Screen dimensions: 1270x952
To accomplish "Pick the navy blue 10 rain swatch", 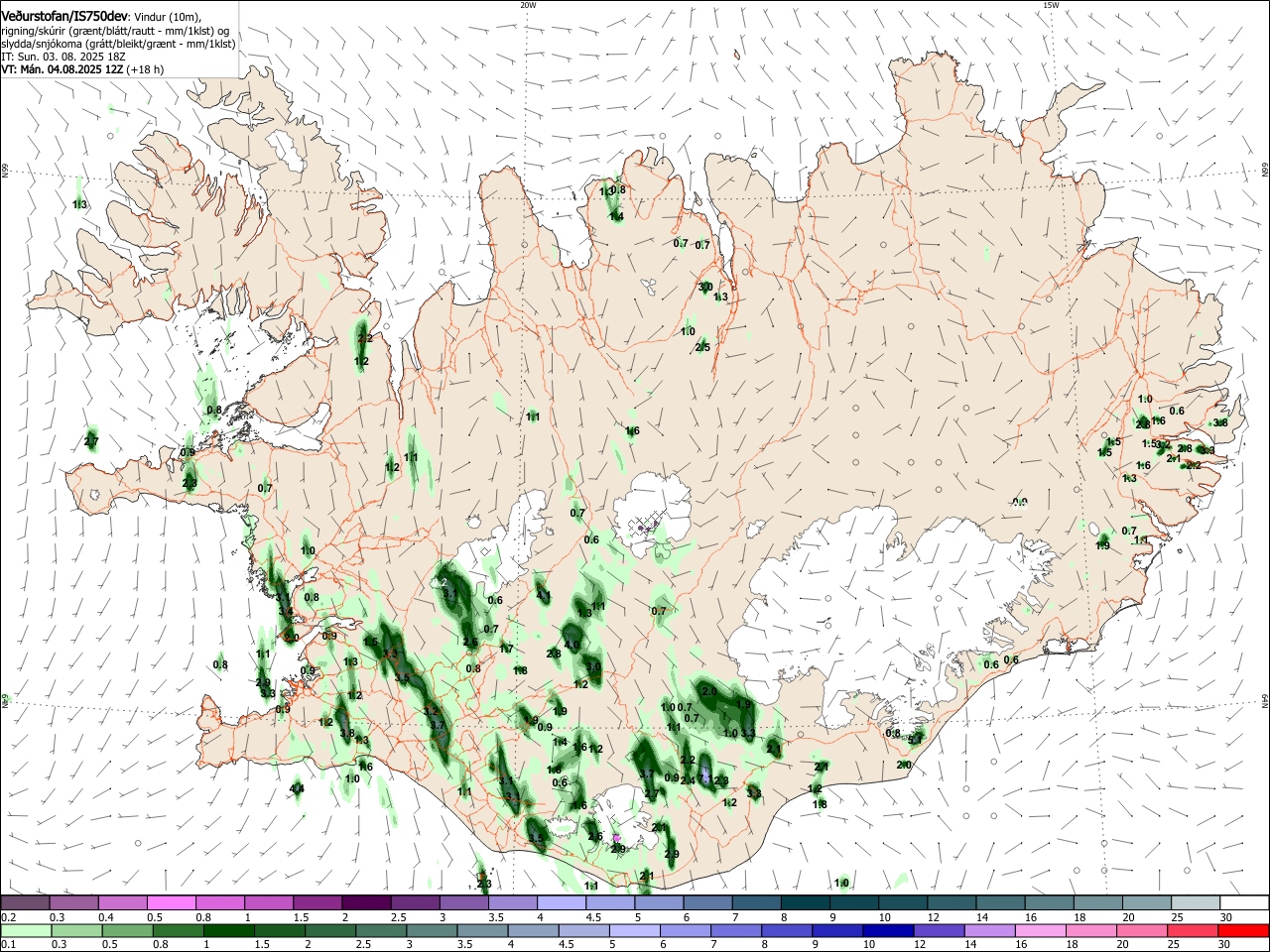I will (x=888, y=931).
